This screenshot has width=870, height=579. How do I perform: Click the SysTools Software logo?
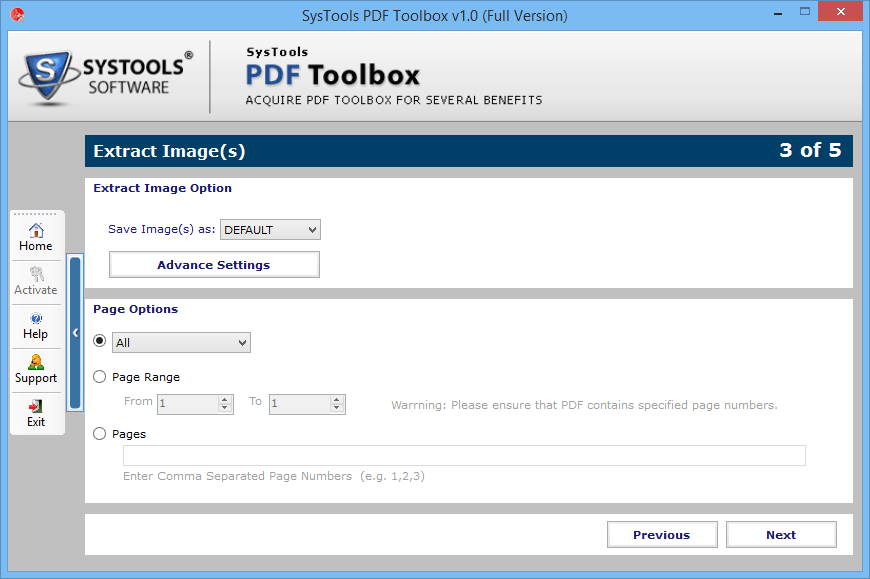click(x=107, y=77)
